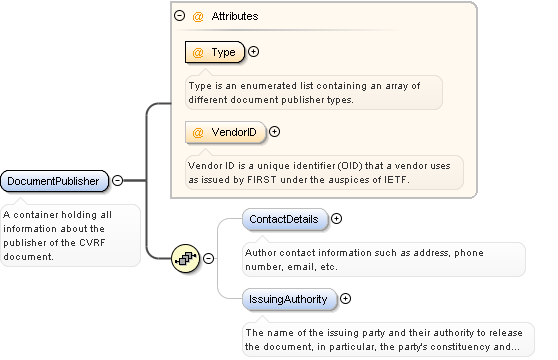Viewport: 558px width, 360px height.
Task: Select the DocumentPublisher element node
Action: click(54, 181)
